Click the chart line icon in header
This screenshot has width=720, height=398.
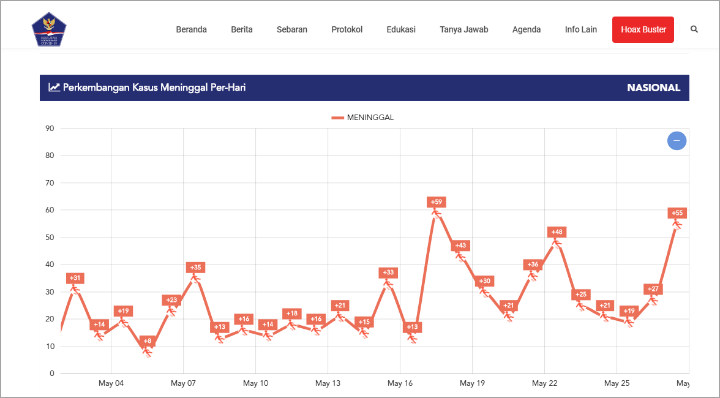click(x=54, y=87)
